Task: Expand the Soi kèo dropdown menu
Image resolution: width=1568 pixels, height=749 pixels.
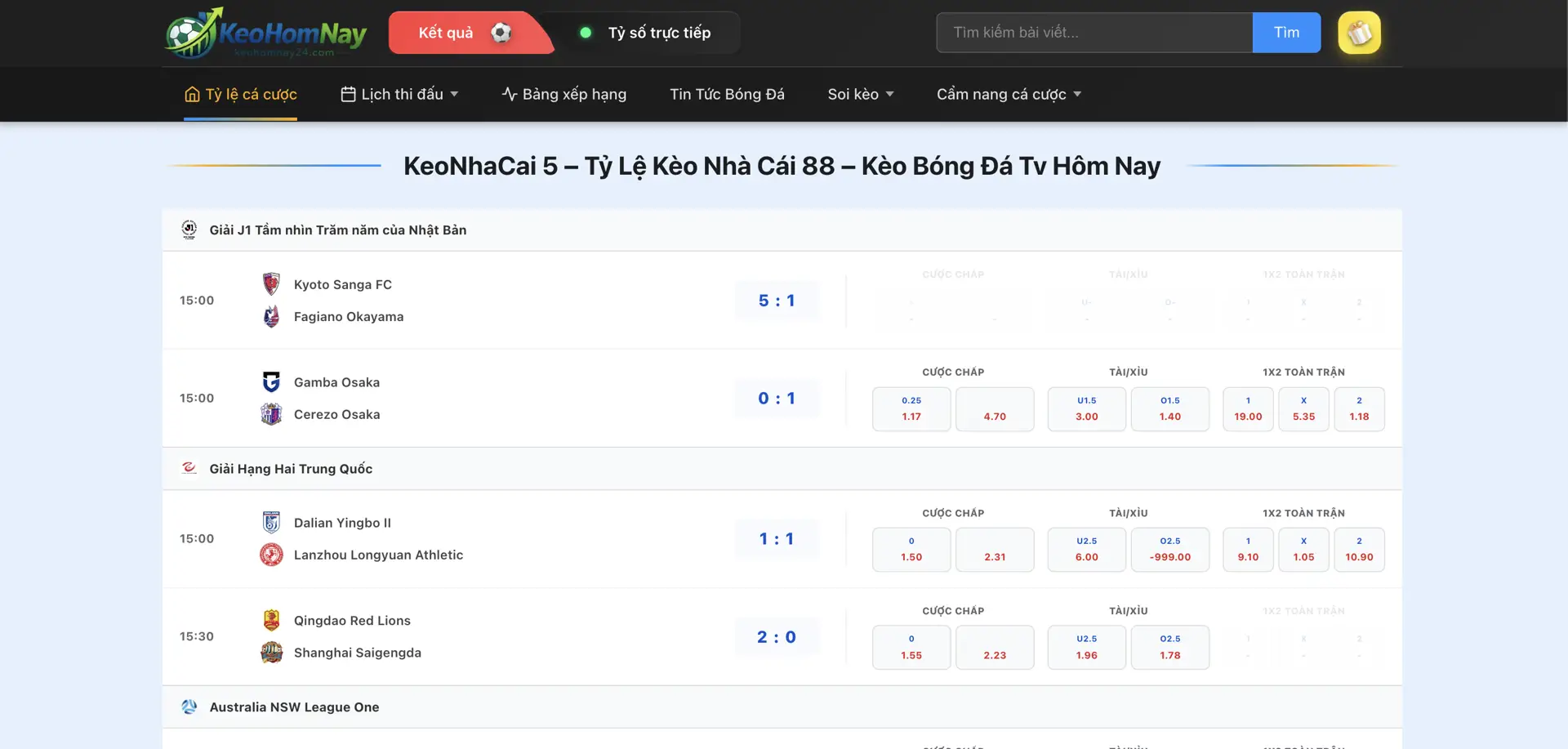Action: (861, 95)
